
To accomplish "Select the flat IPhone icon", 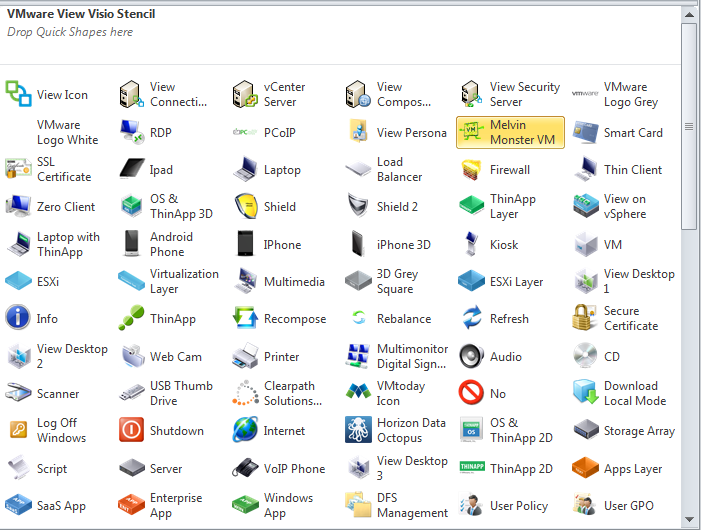I will [x=245, y=244].
